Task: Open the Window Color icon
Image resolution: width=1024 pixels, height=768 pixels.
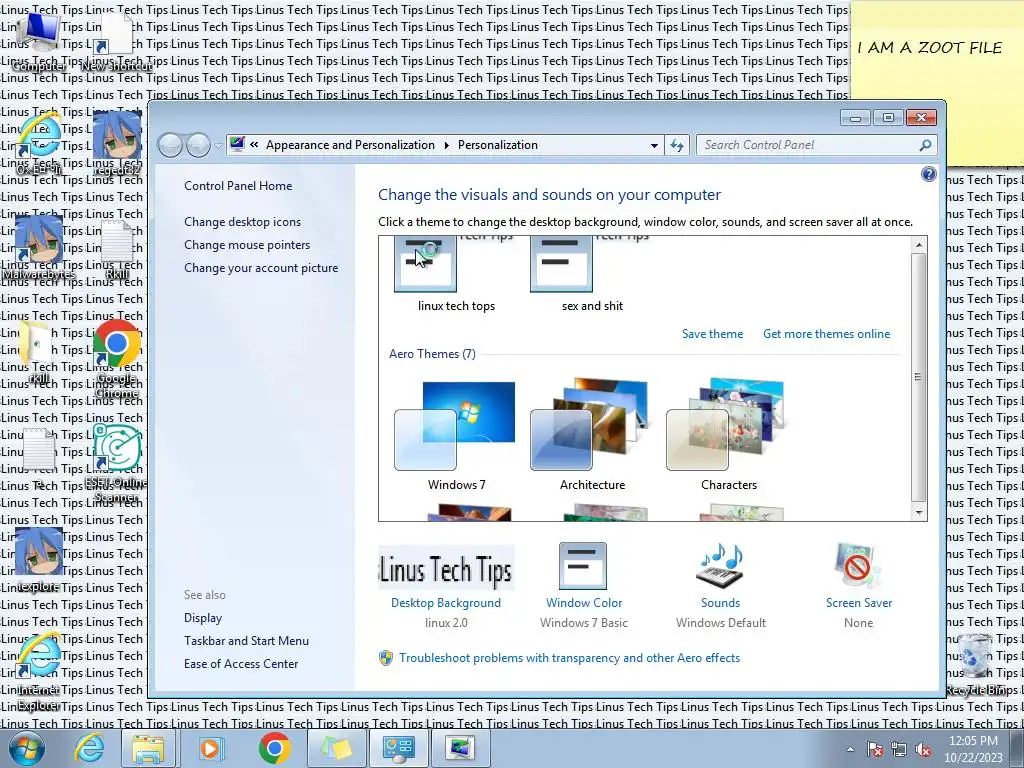Action: (x=583, y=566)
